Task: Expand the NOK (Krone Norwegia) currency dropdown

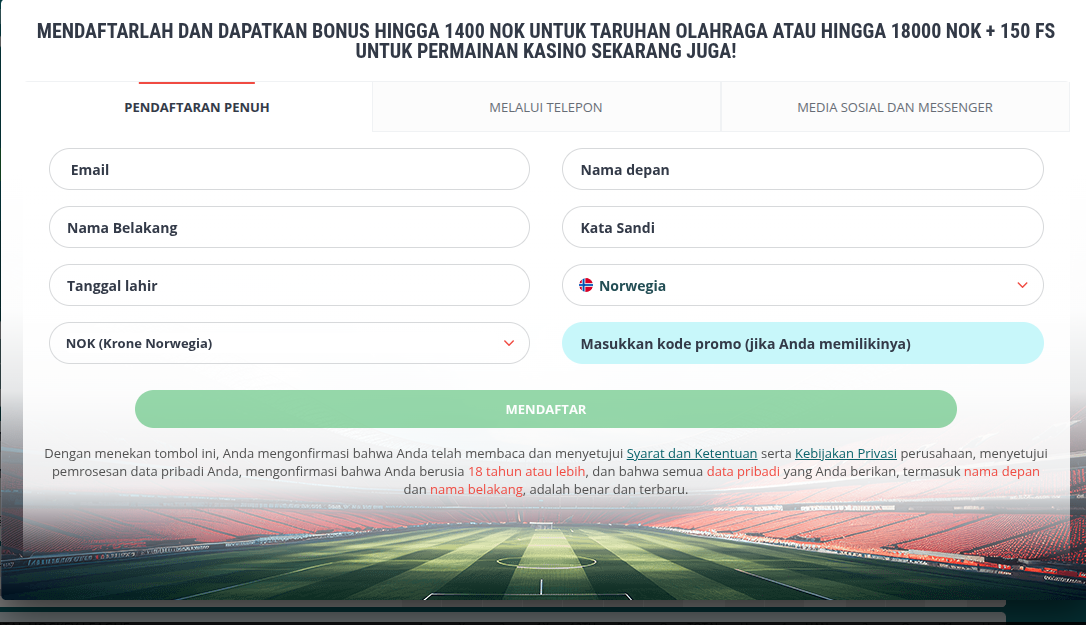Action: tap(289, 344)
